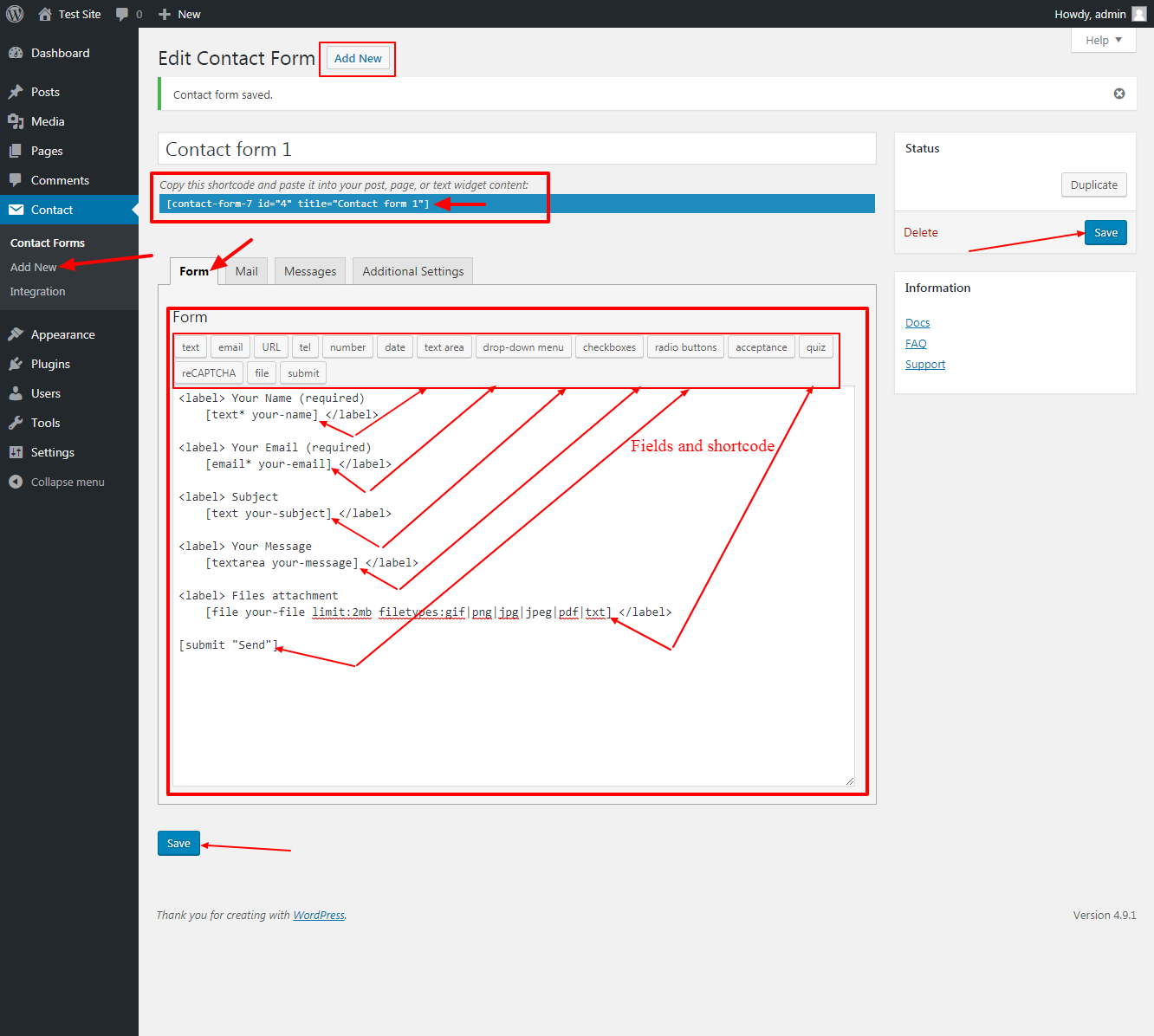Expand the Help dropdown

point(1103,40)
